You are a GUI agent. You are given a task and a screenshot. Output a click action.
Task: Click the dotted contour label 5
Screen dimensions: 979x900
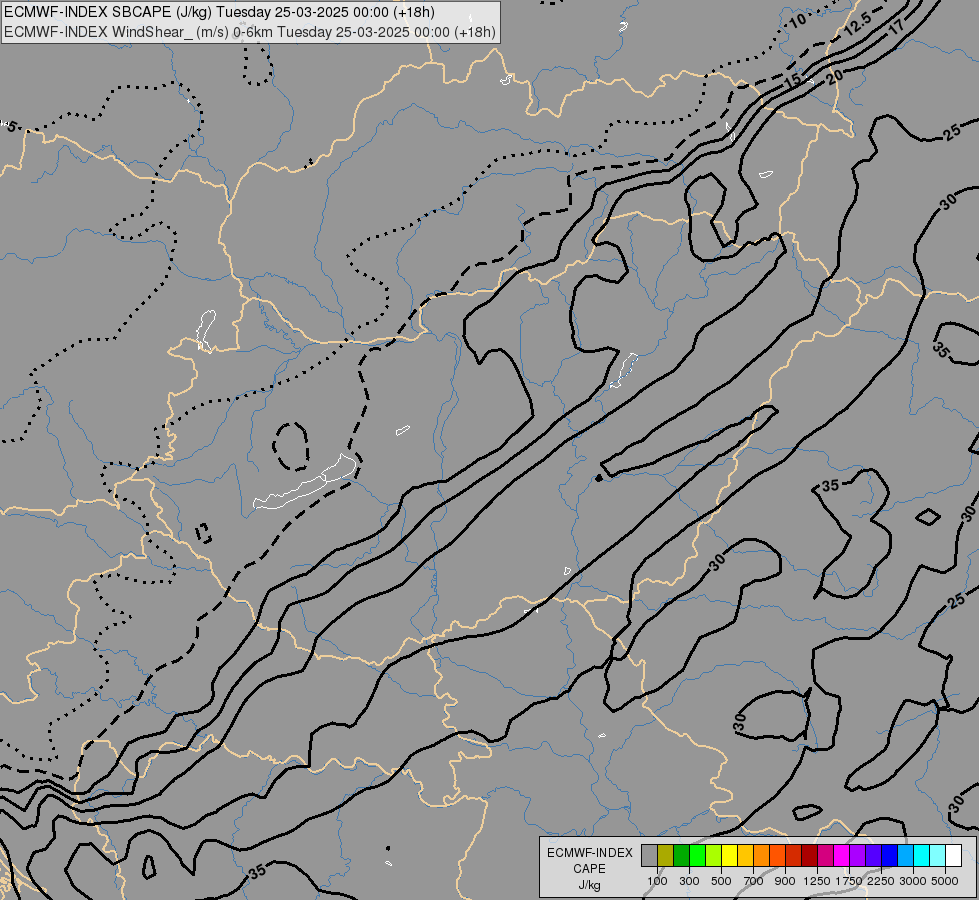point(11,127)
